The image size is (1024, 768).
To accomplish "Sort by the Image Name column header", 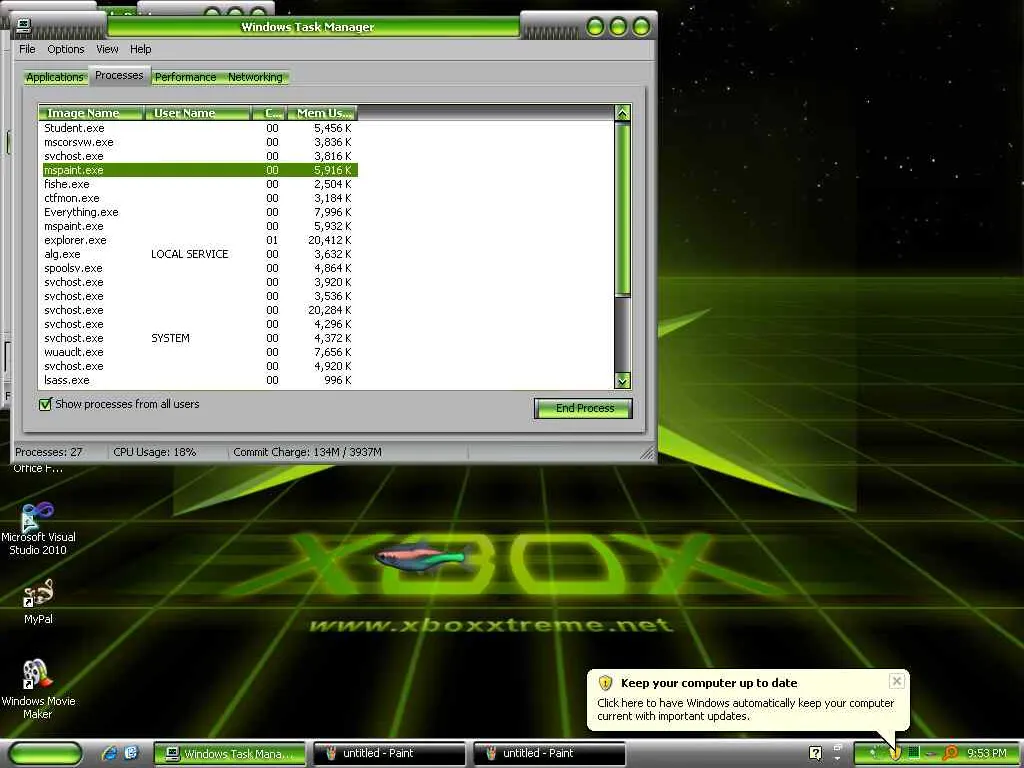I will tap(91, 113).
